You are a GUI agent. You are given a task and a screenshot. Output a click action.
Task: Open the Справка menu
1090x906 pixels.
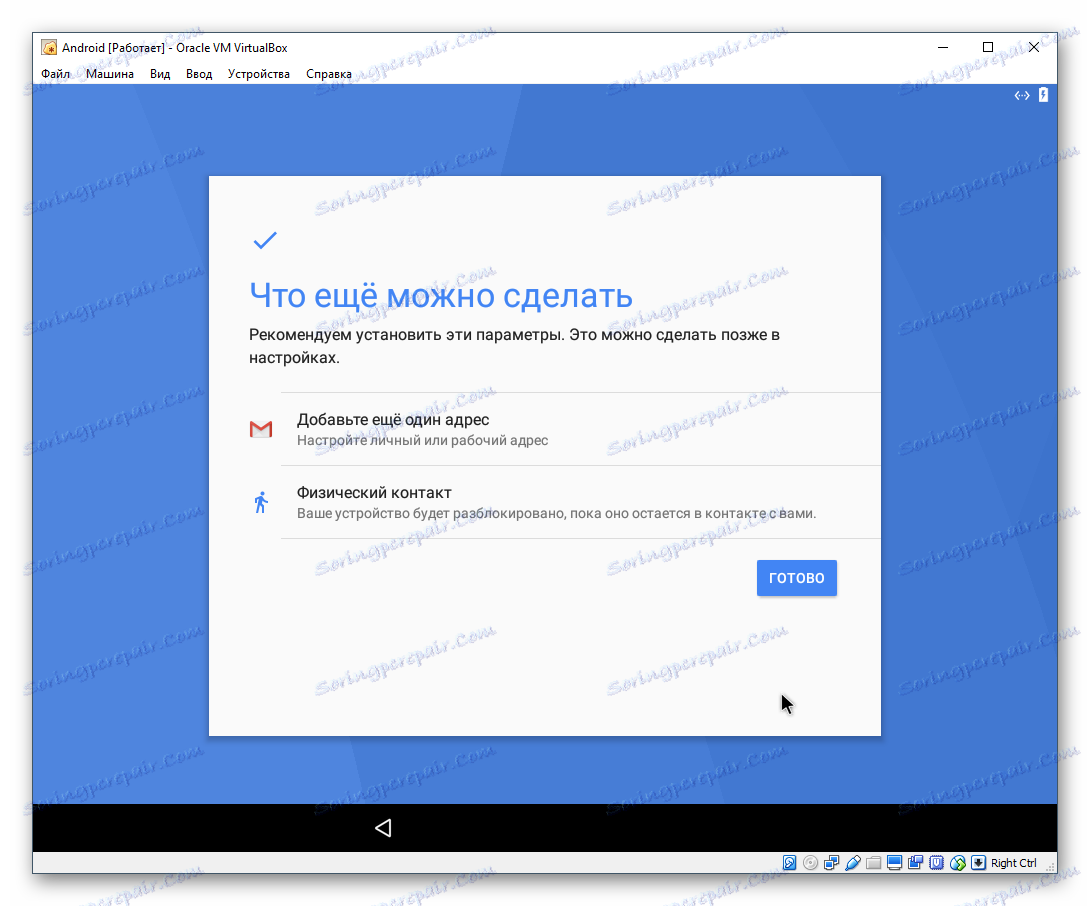[329, 74]
